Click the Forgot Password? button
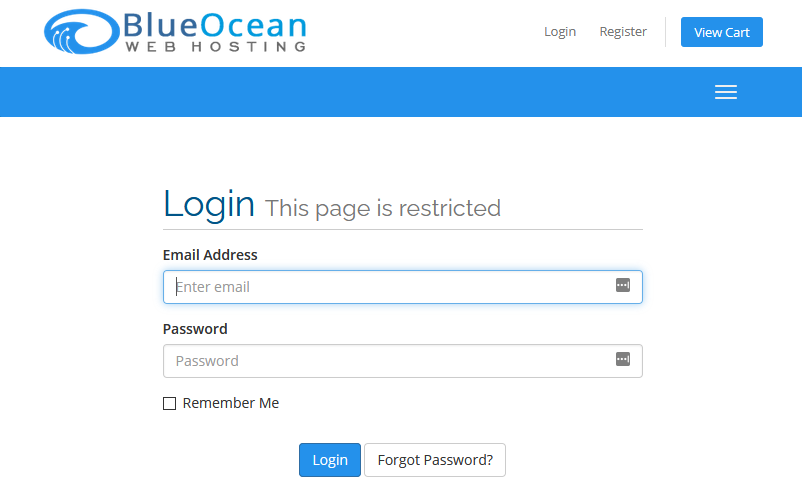This screenshot has height=503, width=802. pos(435,460)
